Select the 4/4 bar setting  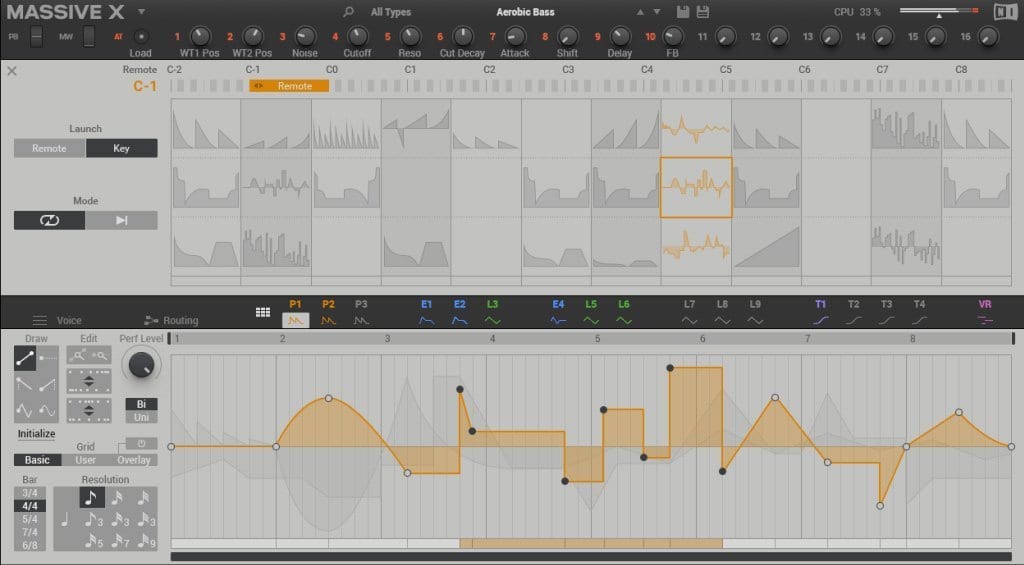click(30, 506)
